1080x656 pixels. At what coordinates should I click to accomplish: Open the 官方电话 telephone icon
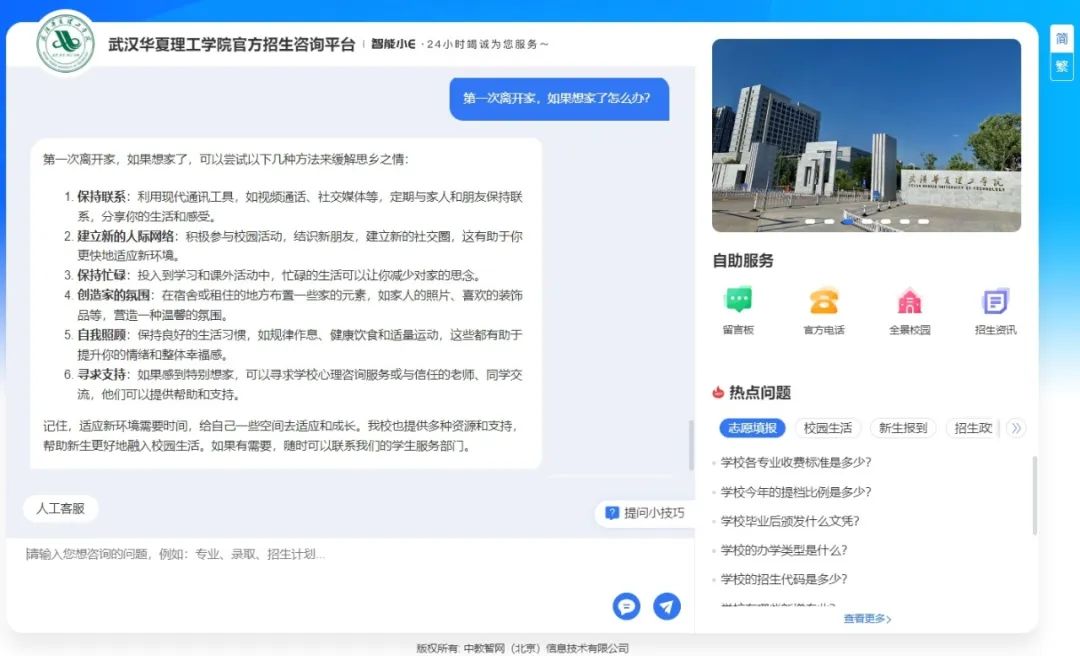point(824,301)
